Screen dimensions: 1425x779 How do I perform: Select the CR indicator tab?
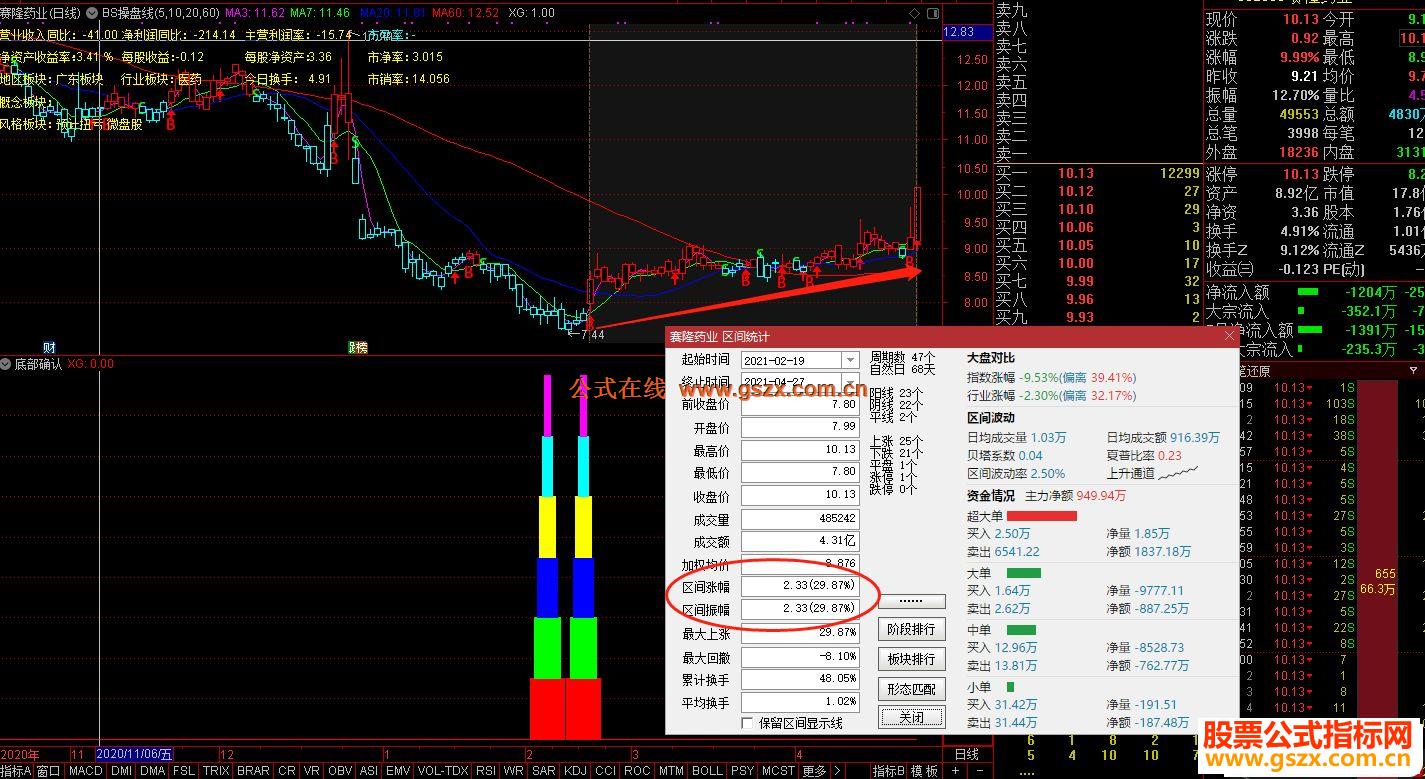[287, 771]
